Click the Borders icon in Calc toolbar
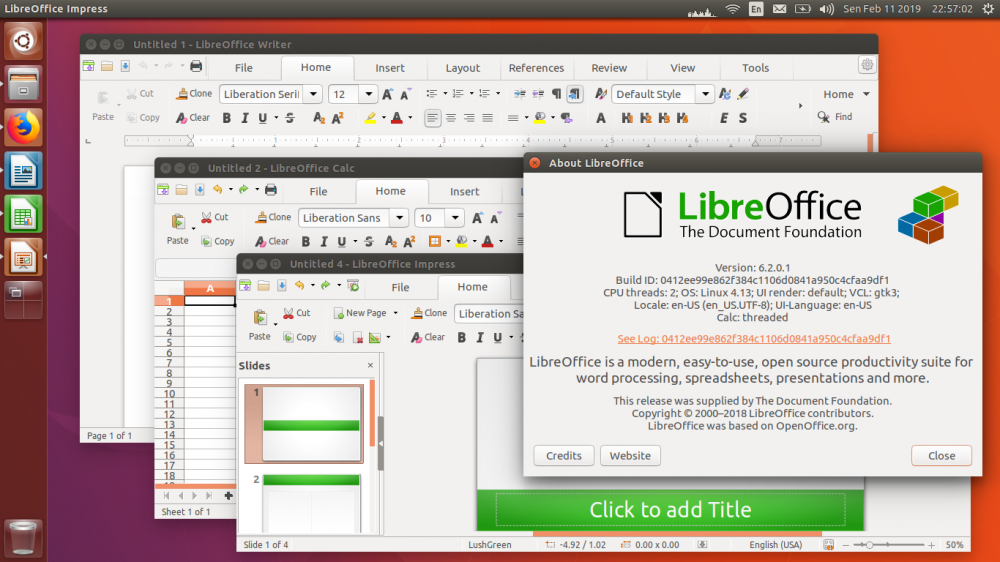Screen dimensions: 1000x562 click(x=435, y=241)
